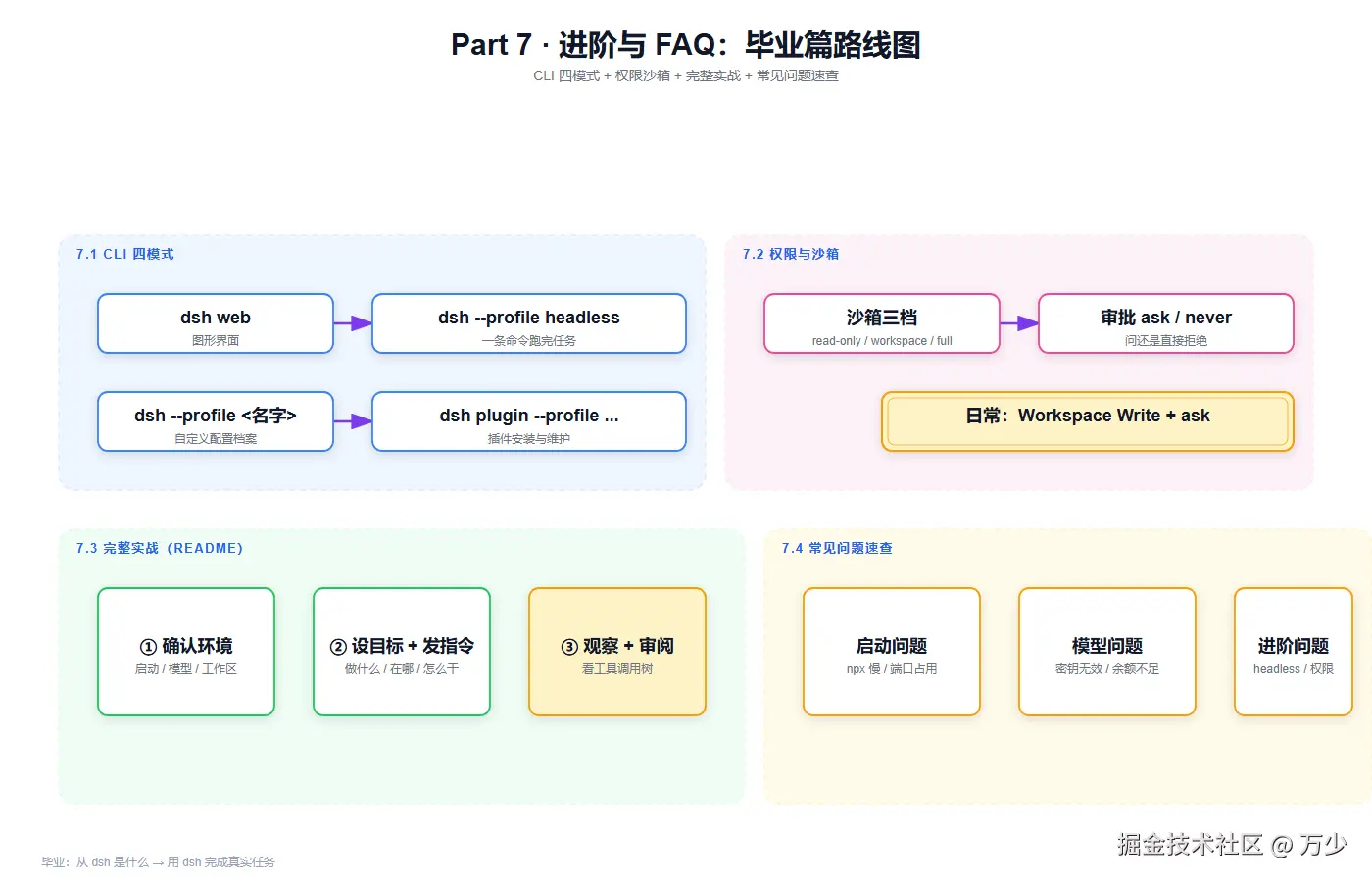Screen dimensions: 1372x882
Task: Click the text '一条命令跑完任务'
Action: click(x=529, y=341)
